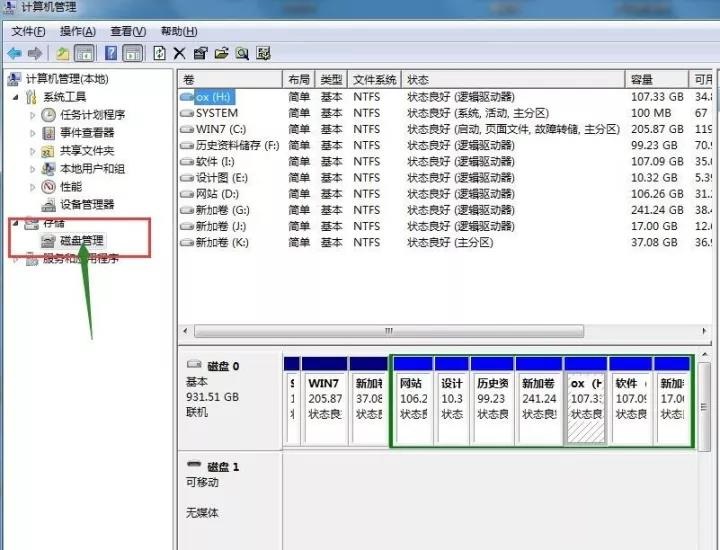This screenshot has width=720, height=550.
Task: Click the magnifier search toolbar icon
Action: coord(242,53)
